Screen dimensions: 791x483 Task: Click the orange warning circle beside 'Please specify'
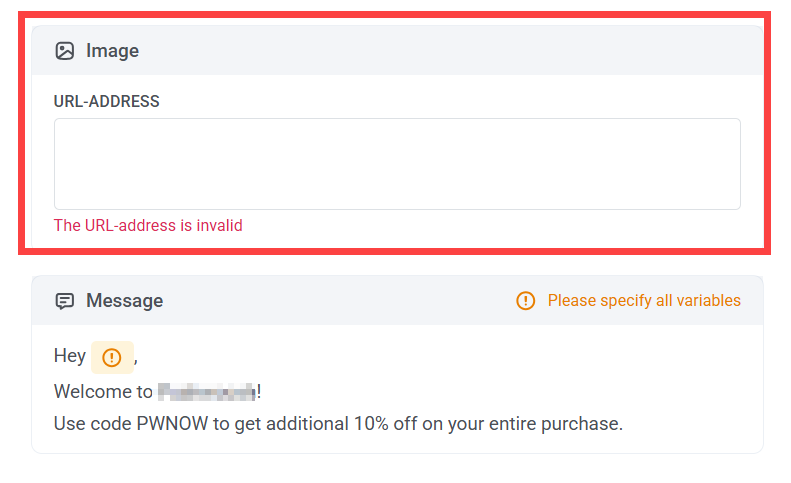525,301
